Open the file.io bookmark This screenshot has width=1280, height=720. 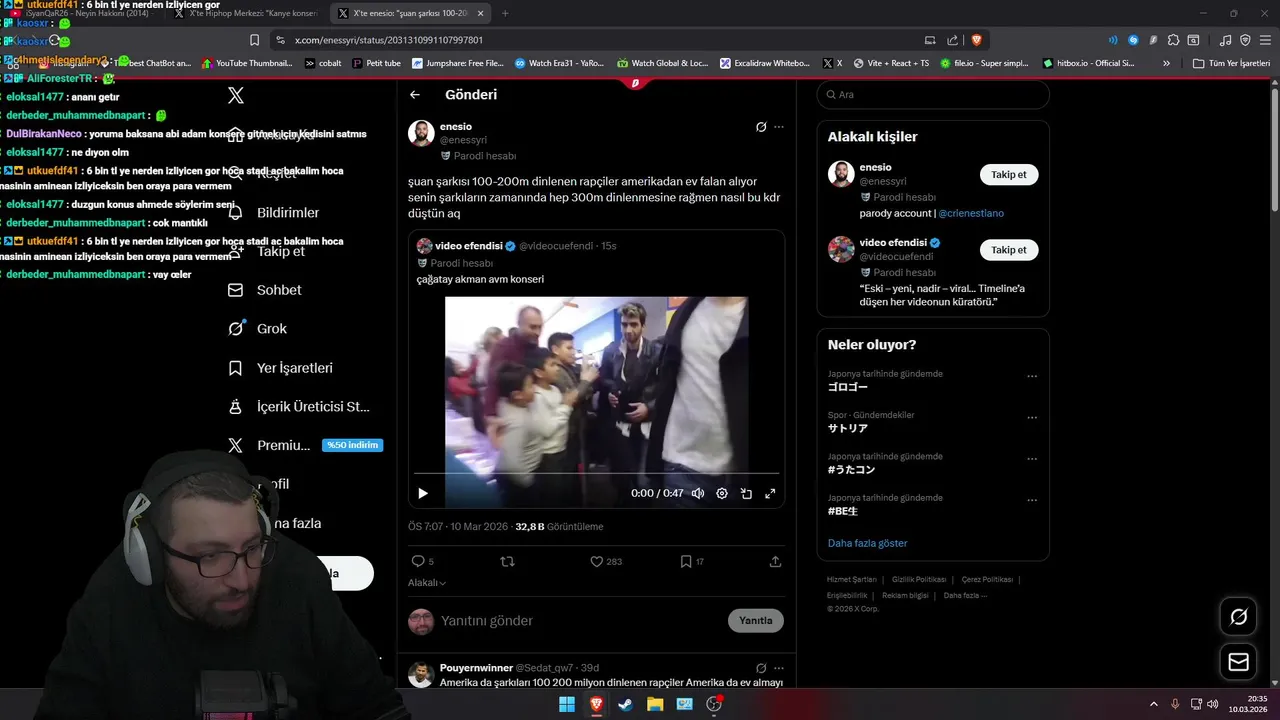coord(984,63)
